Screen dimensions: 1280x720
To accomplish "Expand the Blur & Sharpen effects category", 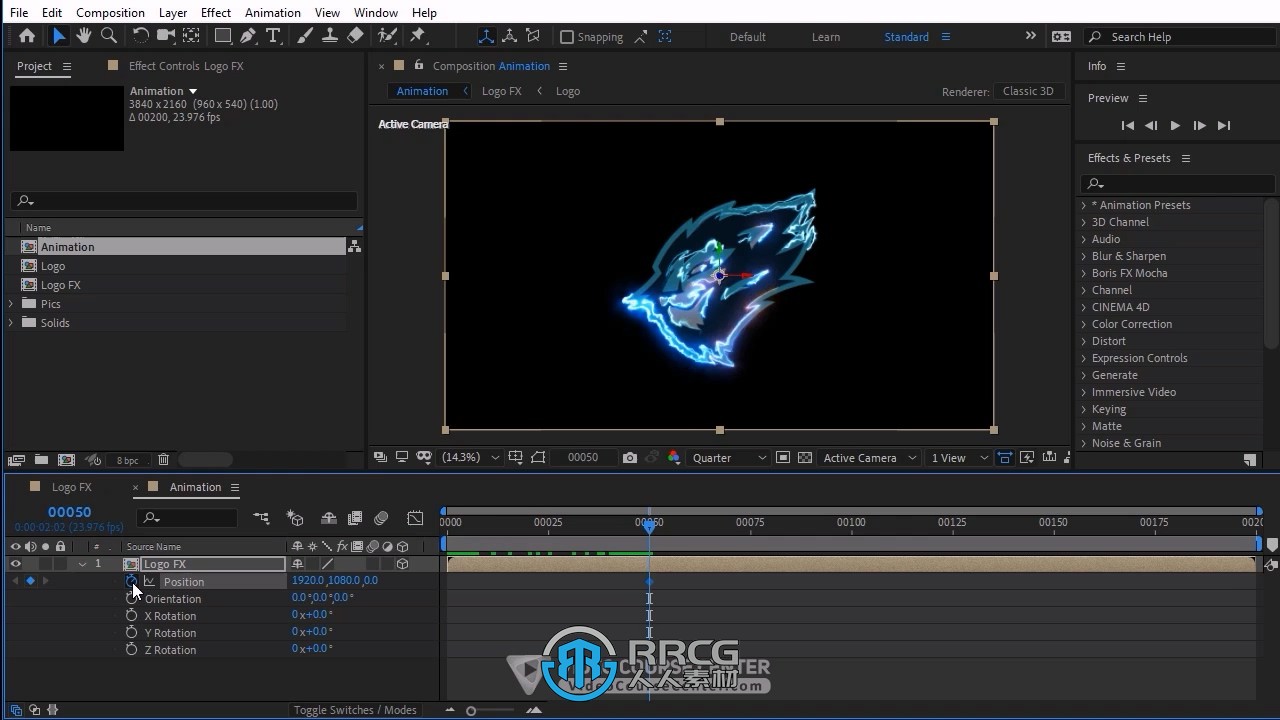I will pyautogui.click(x=1084, y=256).
